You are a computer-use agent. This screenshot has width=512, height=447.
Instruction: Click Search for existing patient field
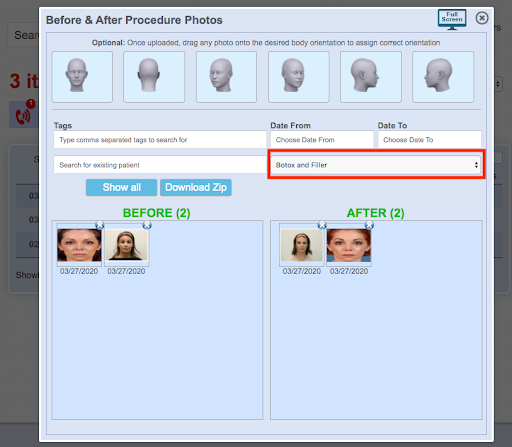pyautogui.click(x=160, y=165)
